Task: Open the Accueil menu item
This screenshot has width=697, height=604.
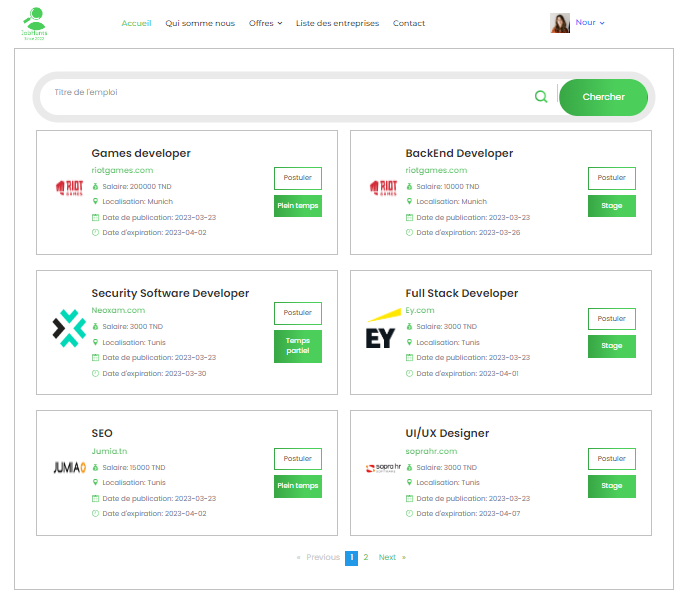Action: pyautogui.click(x=136, y=23)
